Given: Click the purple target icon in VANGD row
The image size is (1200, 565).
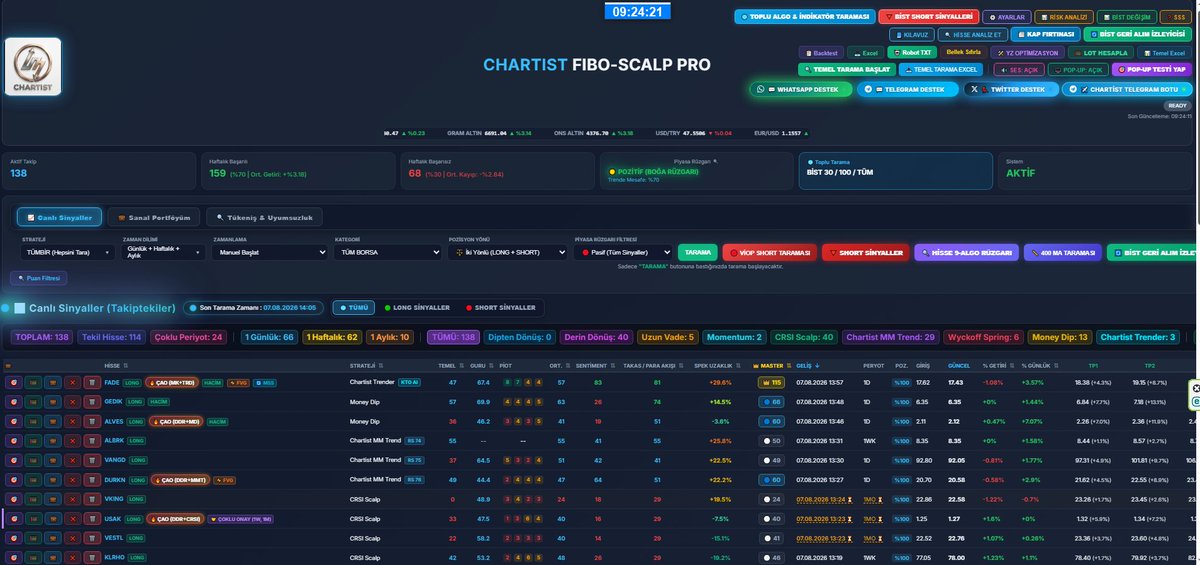Looking at the screenshot, I should 14,460.
